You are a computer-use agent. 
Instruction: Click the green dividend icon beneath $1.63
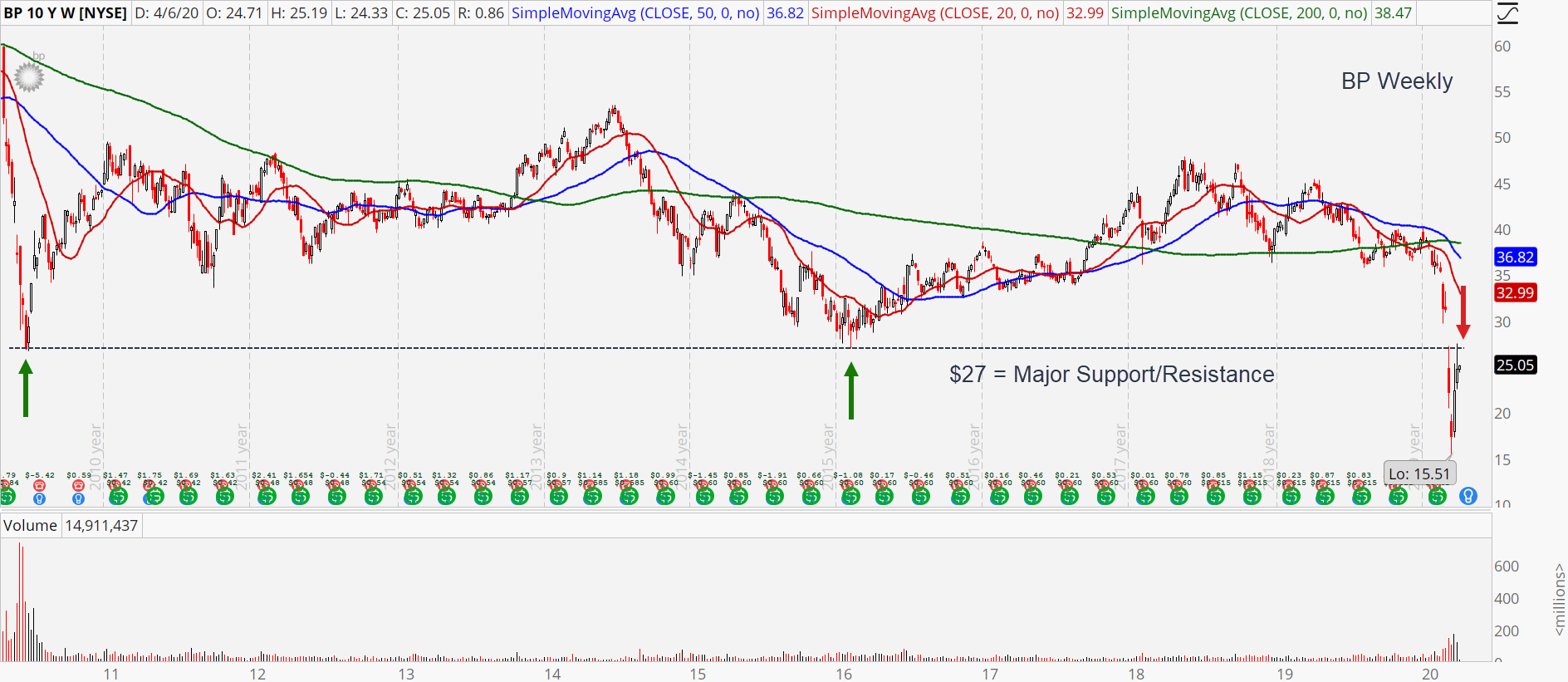pyautogui.click(x=224, y=497)
